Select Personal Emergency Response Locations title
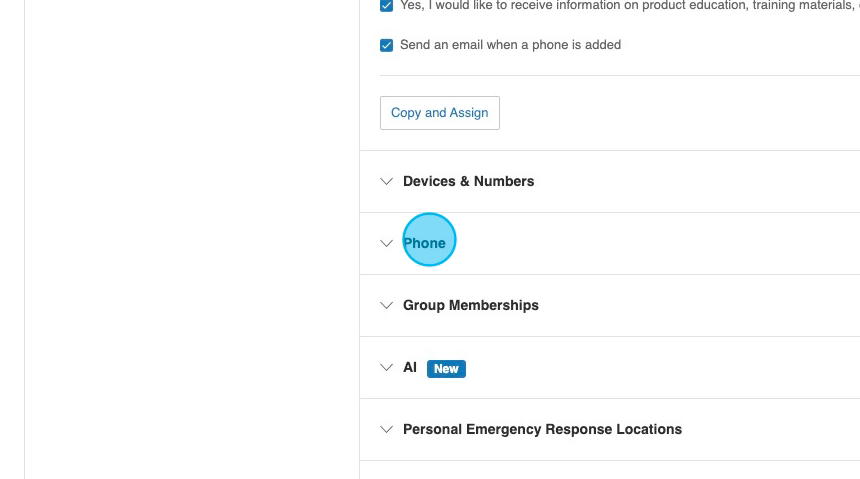The height and width of the screenshot is (479, 860). click(542, 430)
